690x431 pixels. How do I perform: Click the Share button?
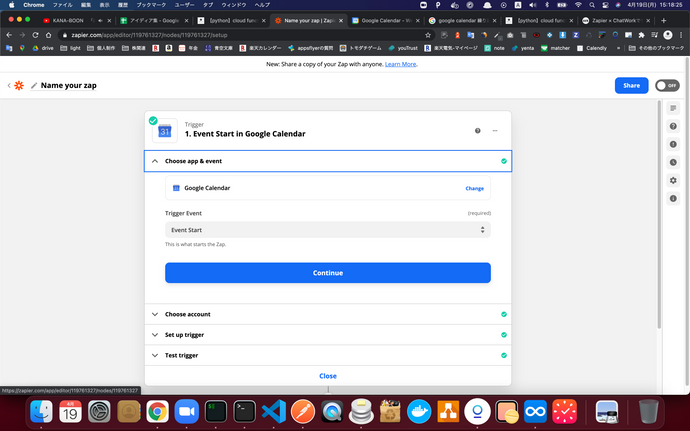[631, 85]
